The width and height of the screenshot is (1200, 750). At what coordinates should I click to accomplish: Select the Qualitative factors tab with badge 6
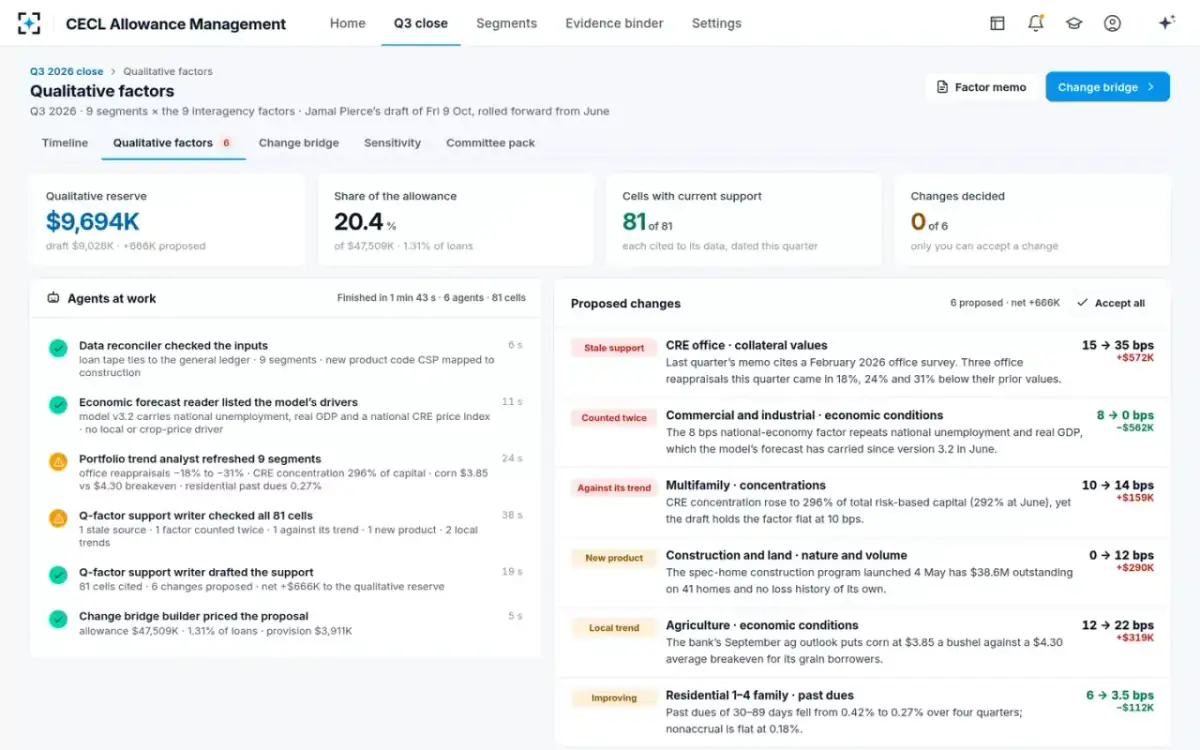(x=173, y=143)
